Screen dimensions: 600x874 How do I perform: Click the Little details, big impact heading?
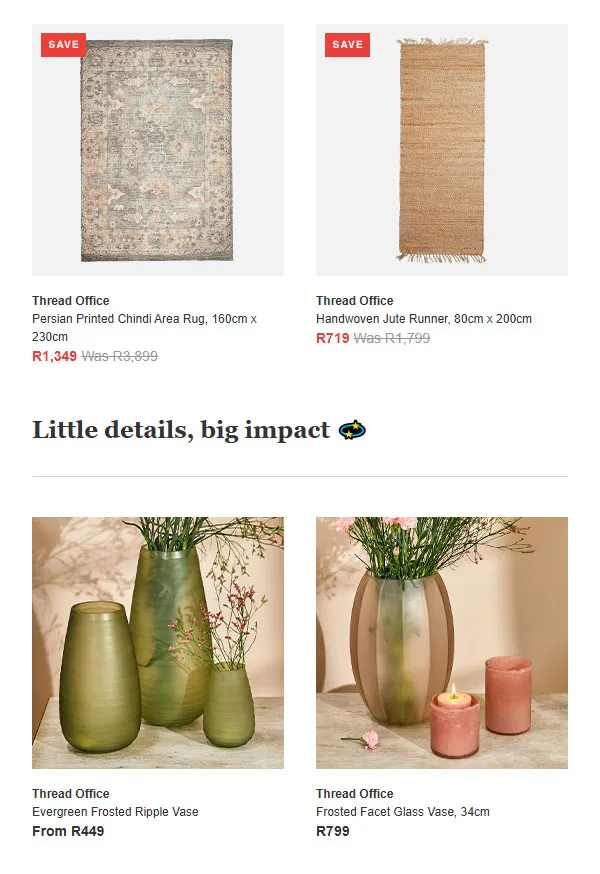[x=181, y=430]
